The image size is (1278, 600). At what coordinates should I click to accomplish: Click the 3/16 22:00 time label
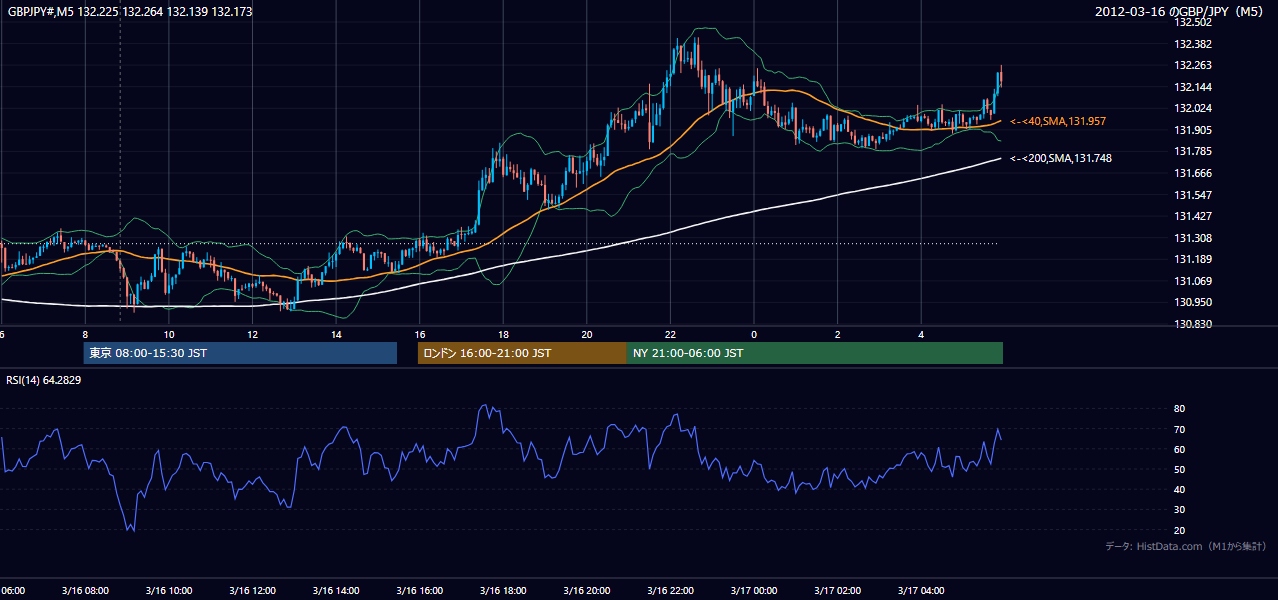[670, 591]
